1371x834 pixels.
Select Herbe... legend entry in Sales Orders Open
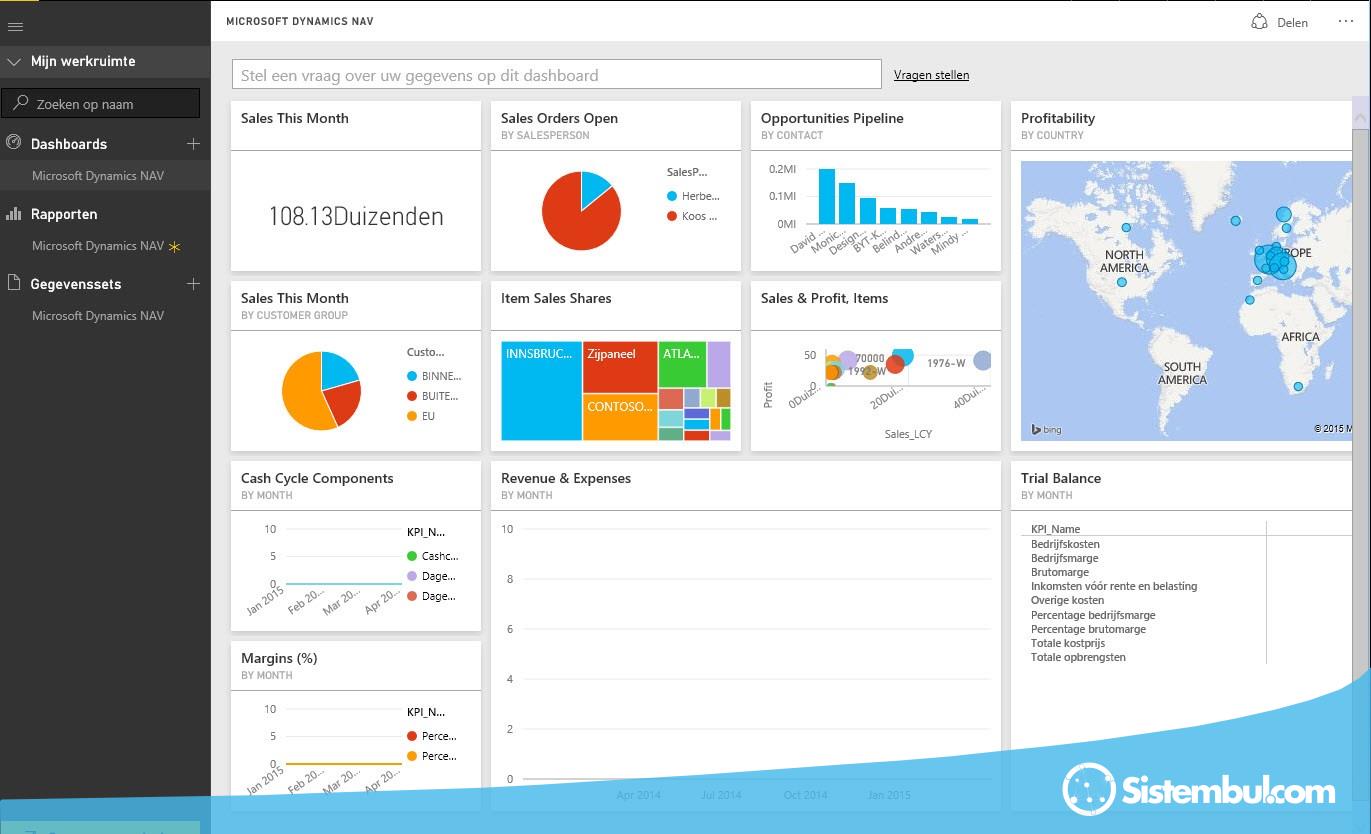[x=693, y=196]
